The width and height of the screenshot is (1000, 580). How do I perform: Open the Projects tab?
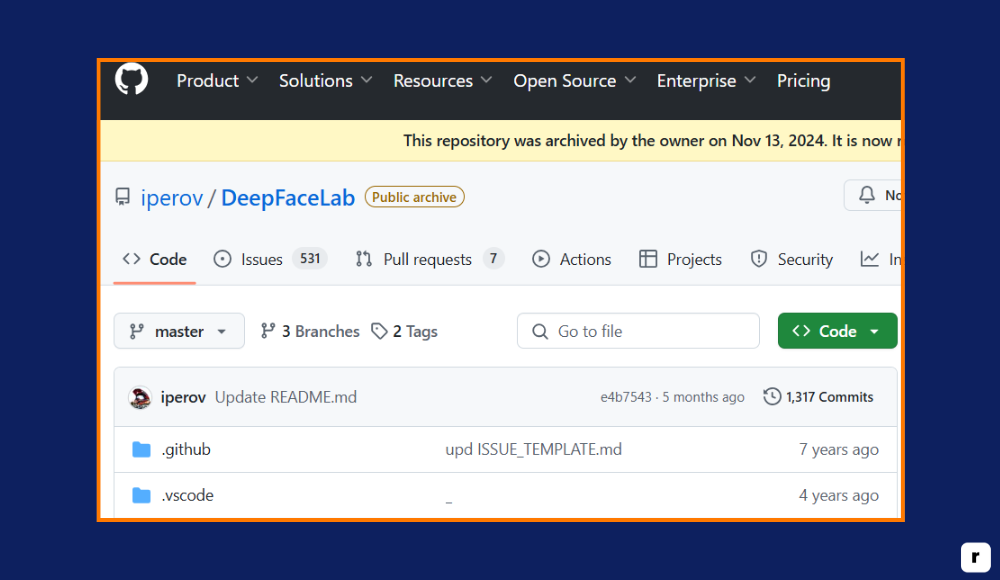click(x=680, y=259)
